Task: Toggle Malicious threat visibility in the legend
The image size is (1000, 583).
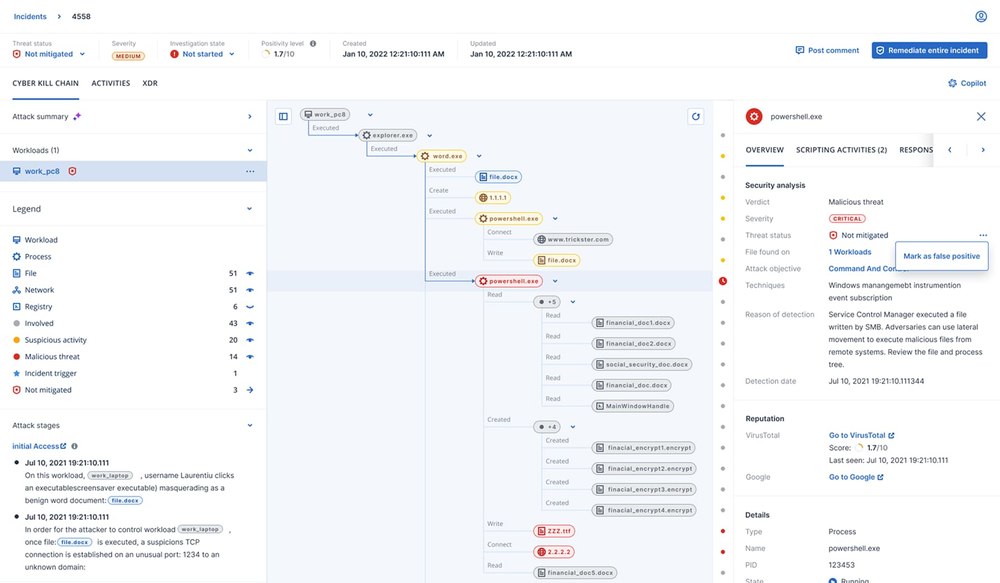Action: 250,357
